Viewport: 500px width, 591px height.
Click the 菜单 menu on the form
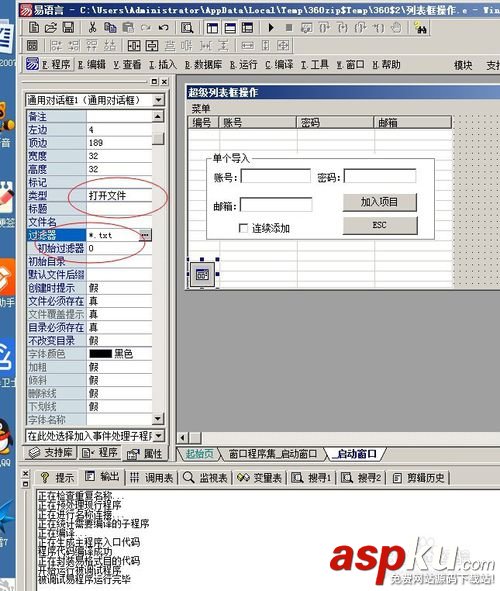click(200, 109)
